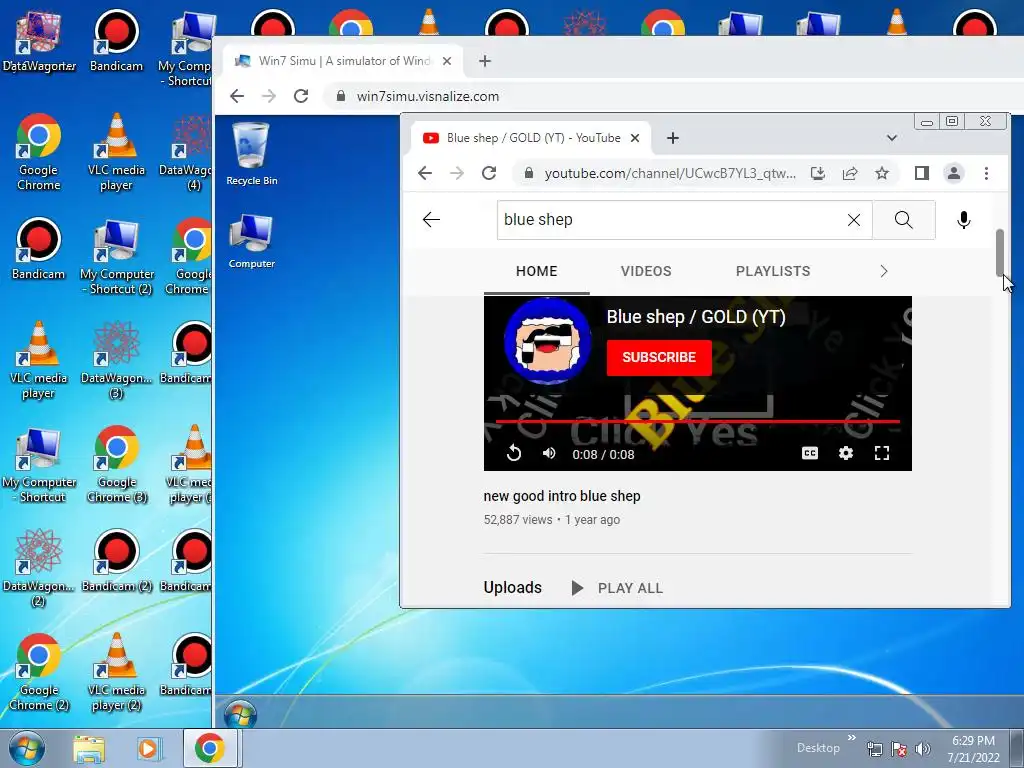1024x768 pixels.
Task: Click the youtube.com address bar
Action: (x=669, y=173)
